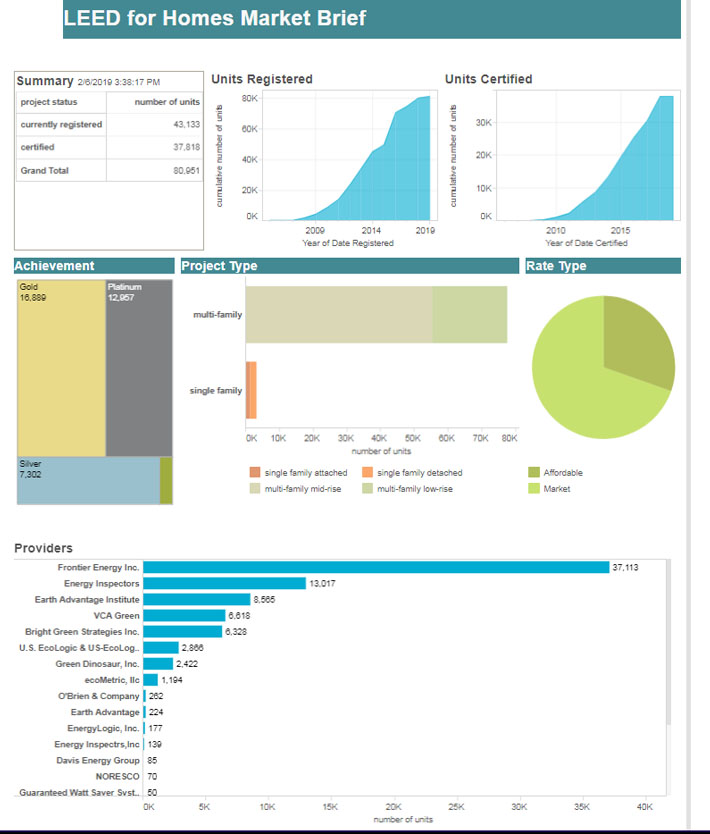The image size is (710, 834).
Task: Click the Bright Green Strategies Inc. bar
Action: pyautogui.click(x=182, y=631)
